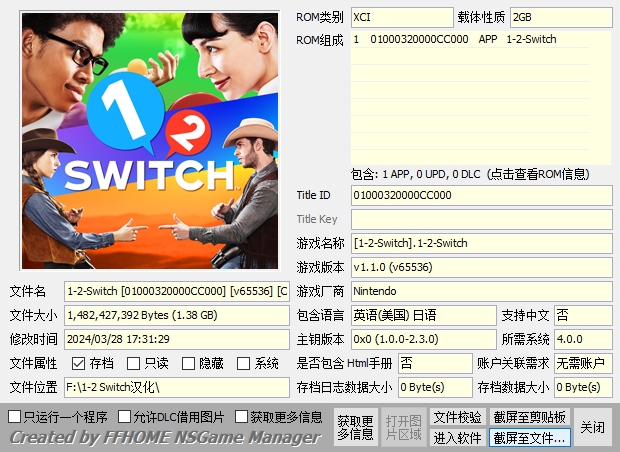
Task: Click the 截屏至文件... button
Action: [529, 437]
